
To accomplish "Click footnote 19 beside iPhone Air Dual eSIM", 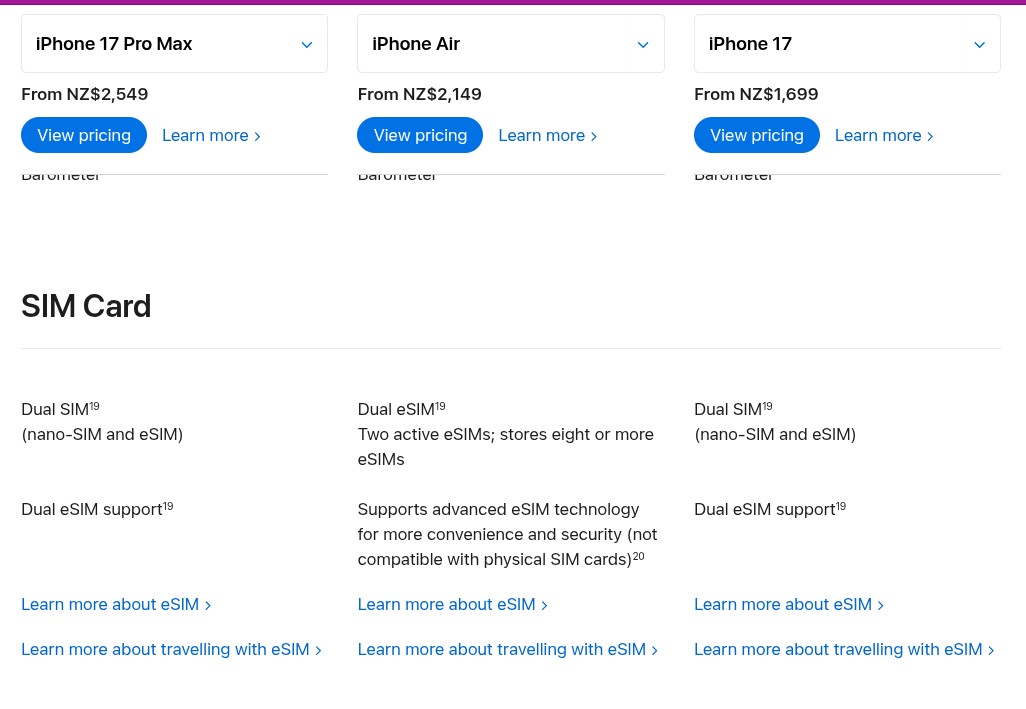I will [x=440, y=407].
